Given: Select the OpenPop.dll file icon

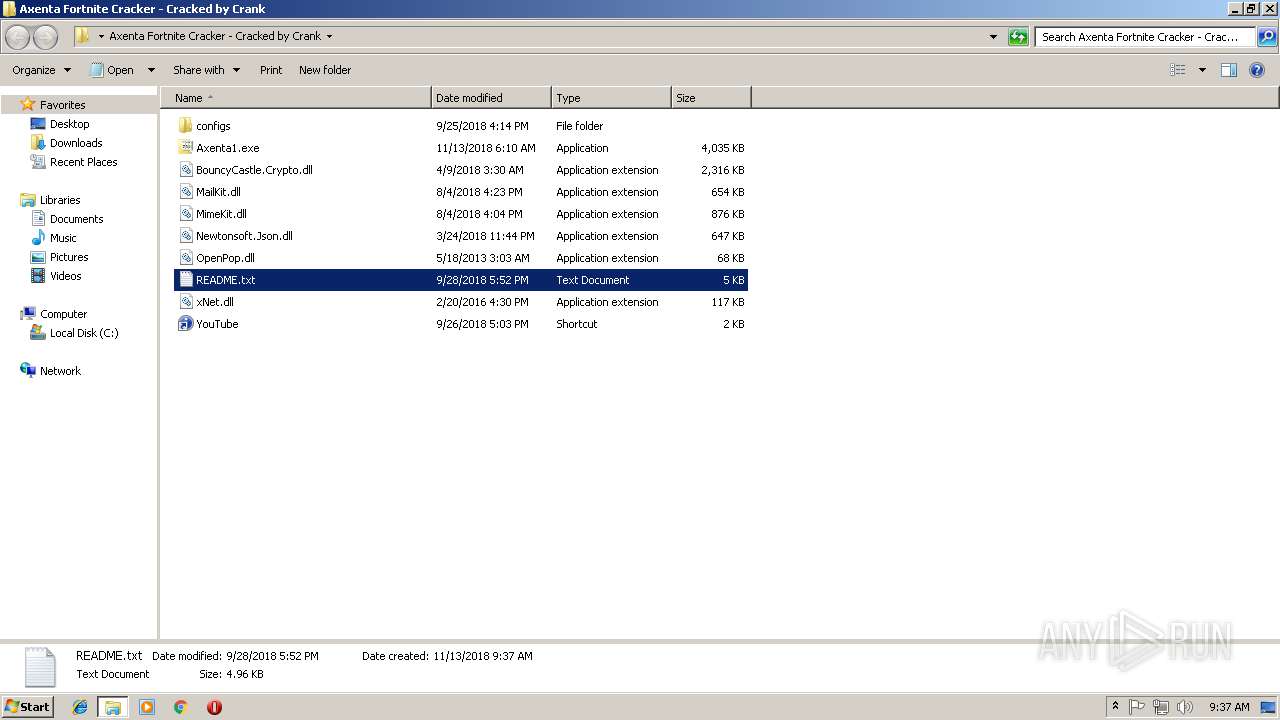Looking at the screenshot, I should tap(185, 258).
